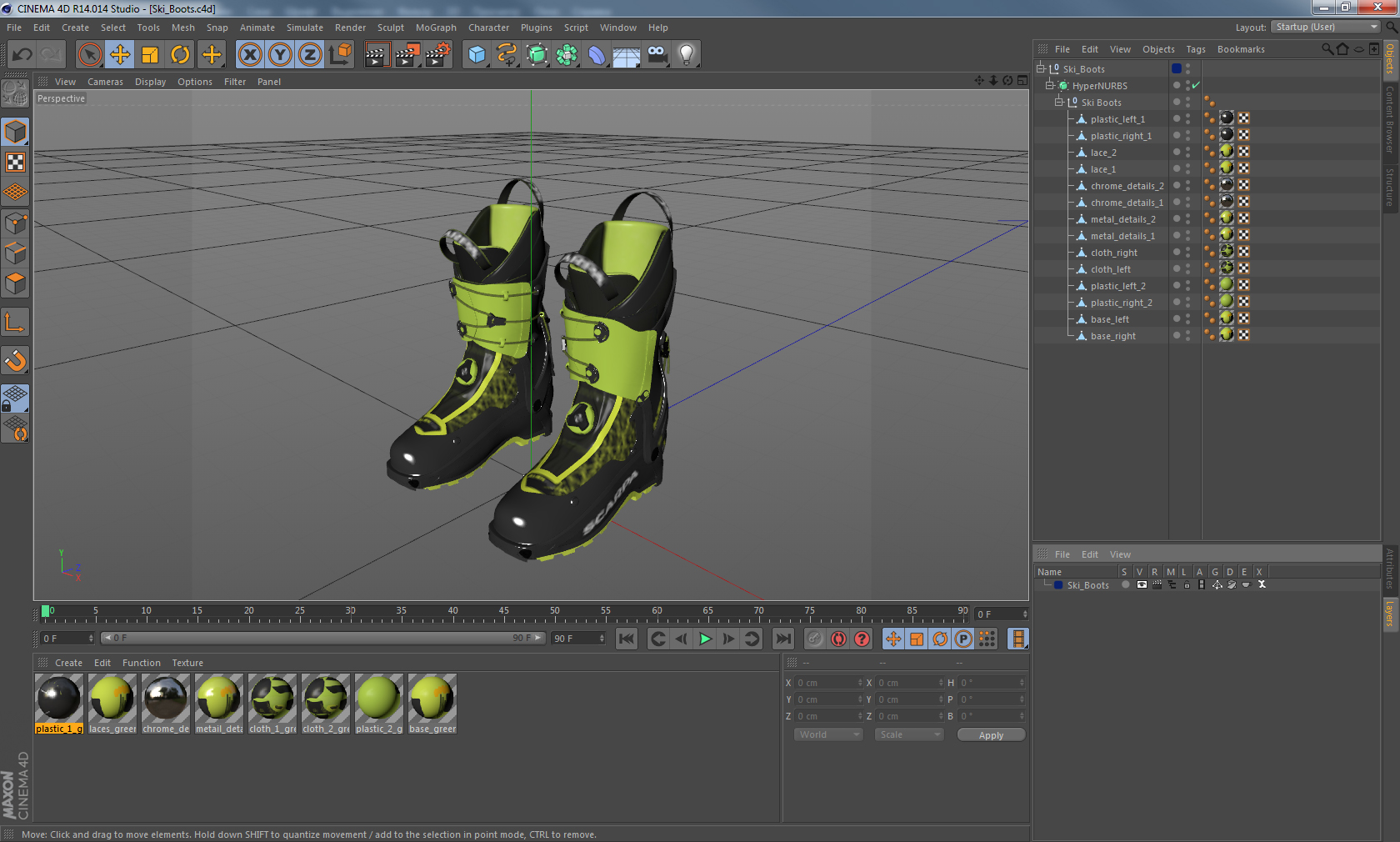
Task: Open the MoGraph menu
Action: (x=436, y=28)
